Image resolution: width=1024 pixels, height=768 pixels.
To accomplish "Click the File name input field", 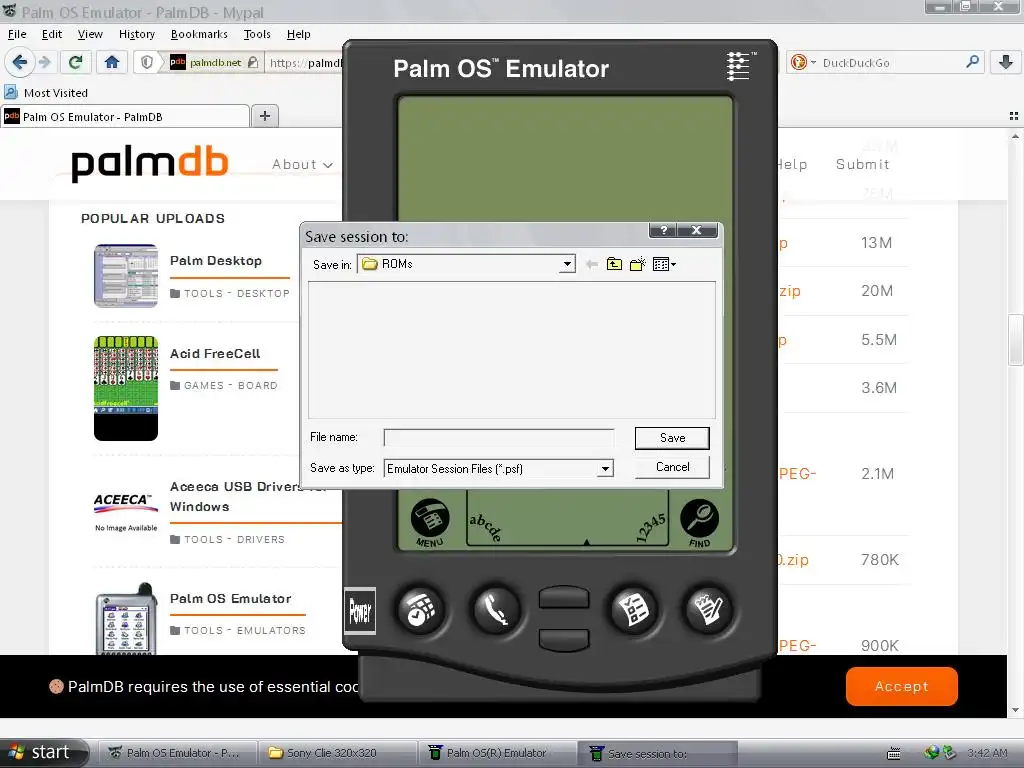I will [x=498, y=438].
